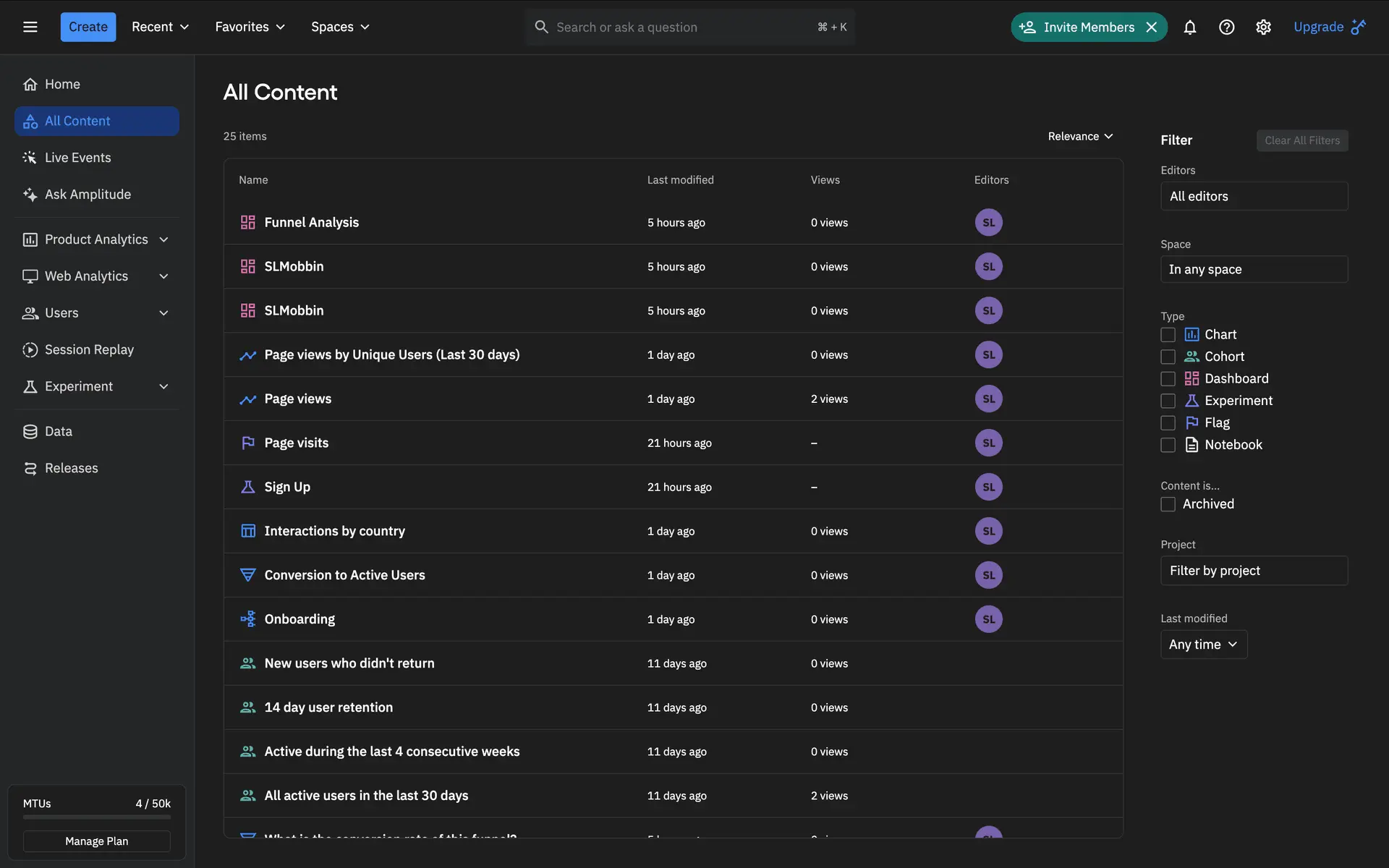Tick the Archived content checkbox

click(x=1168, y=504)
